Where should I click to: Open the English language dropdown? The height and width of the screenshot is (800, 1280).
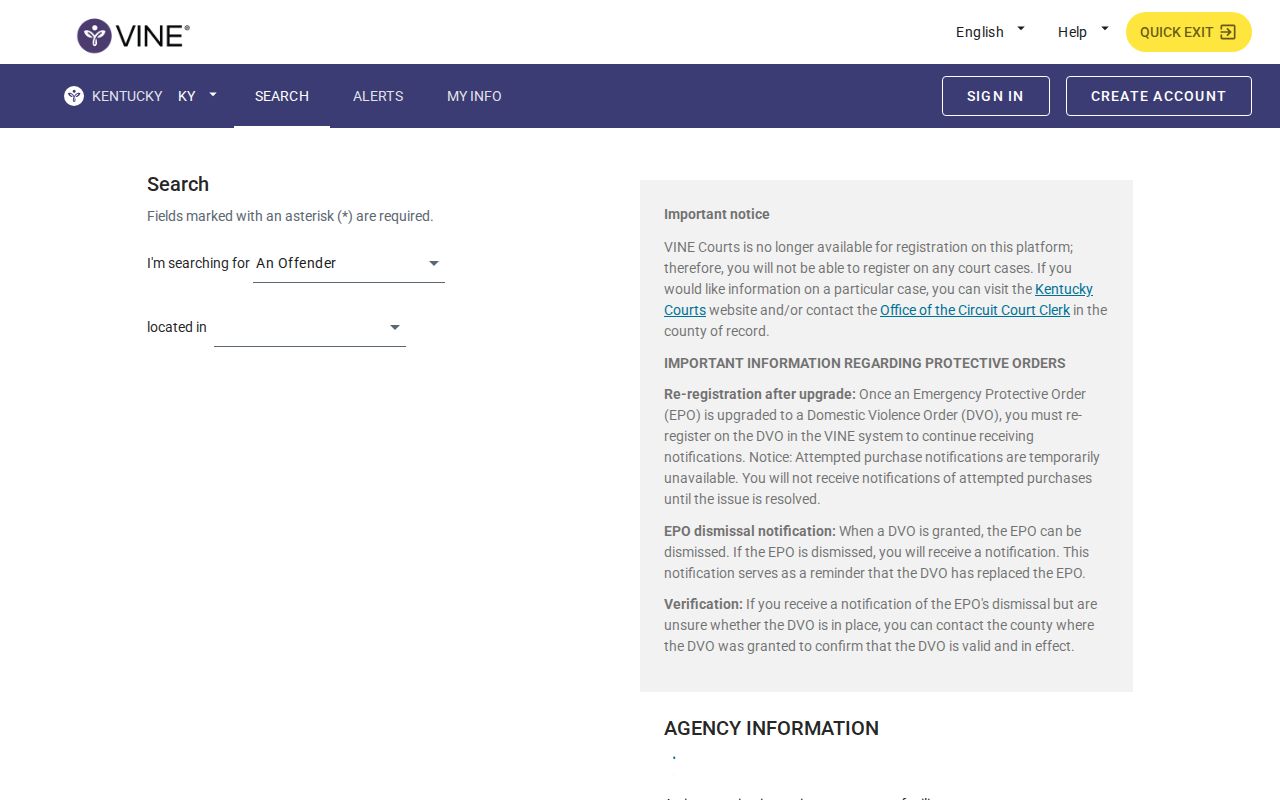990,32
